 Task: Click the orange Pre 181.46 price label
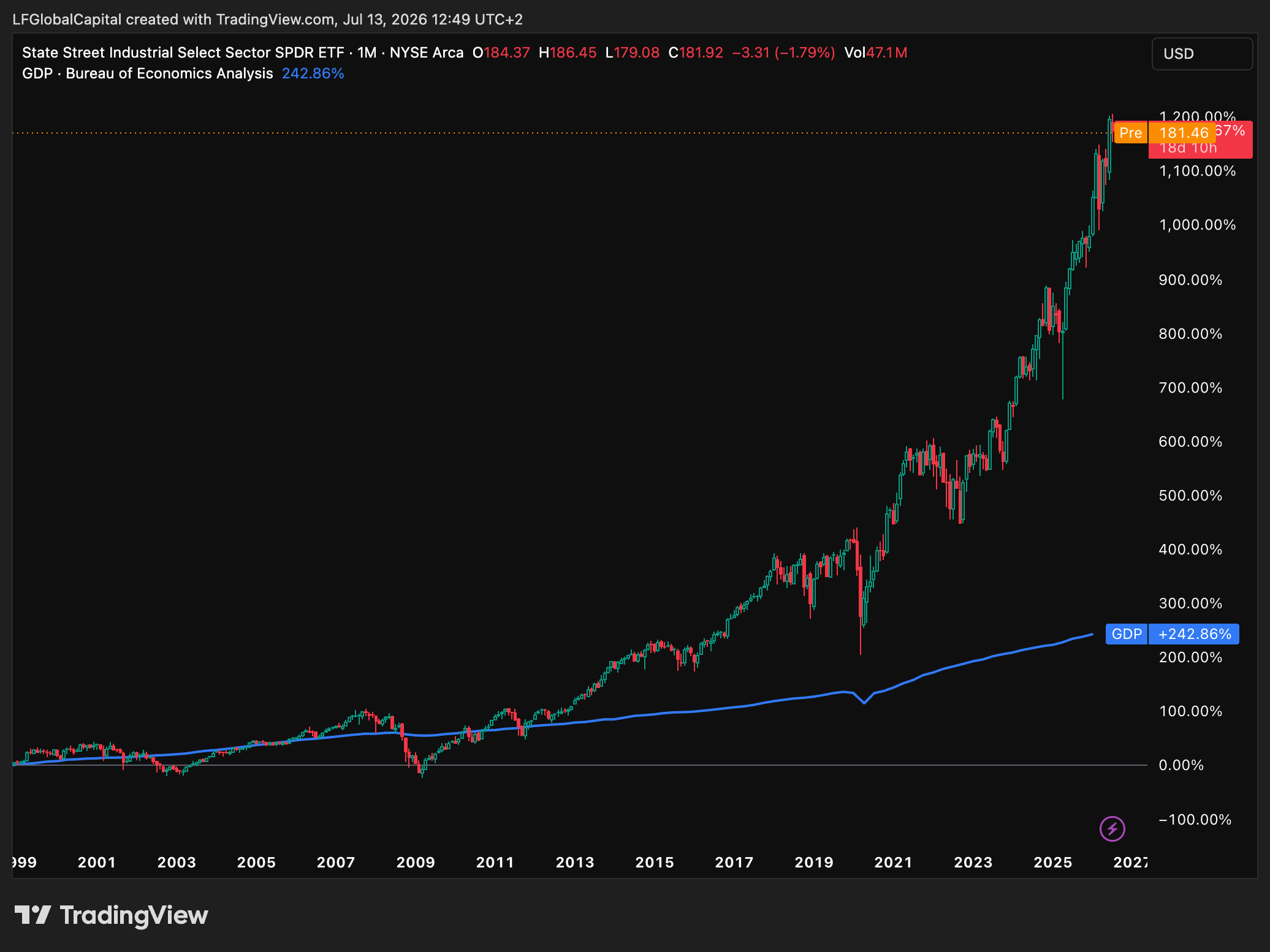pos(1164,133)
